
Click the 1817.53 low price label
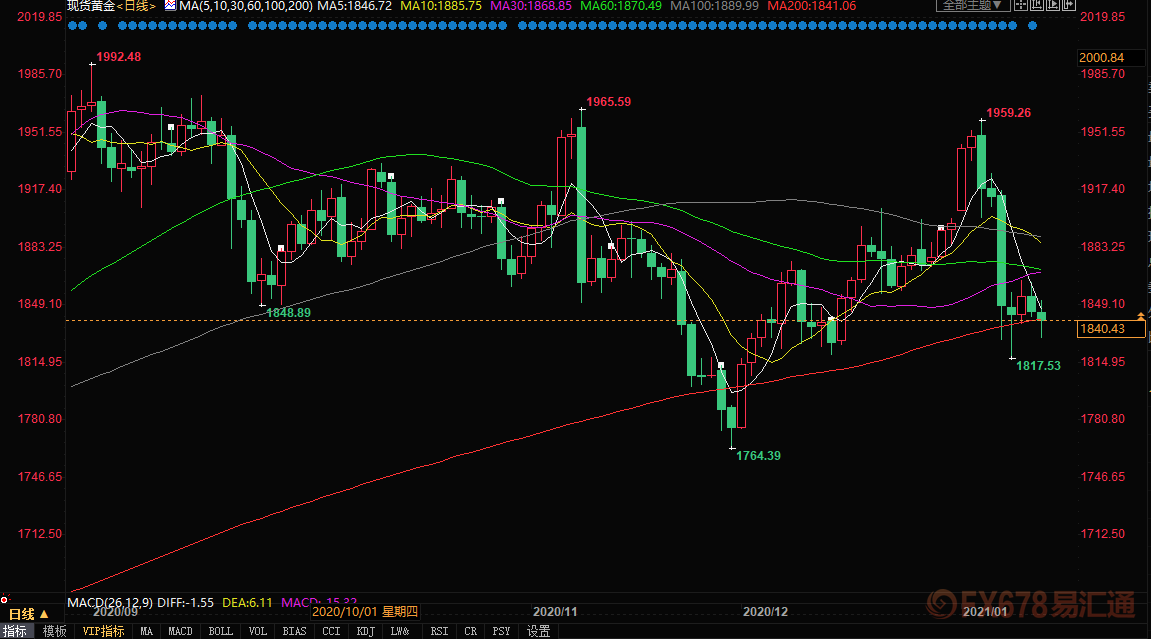tap(1038, 365)
